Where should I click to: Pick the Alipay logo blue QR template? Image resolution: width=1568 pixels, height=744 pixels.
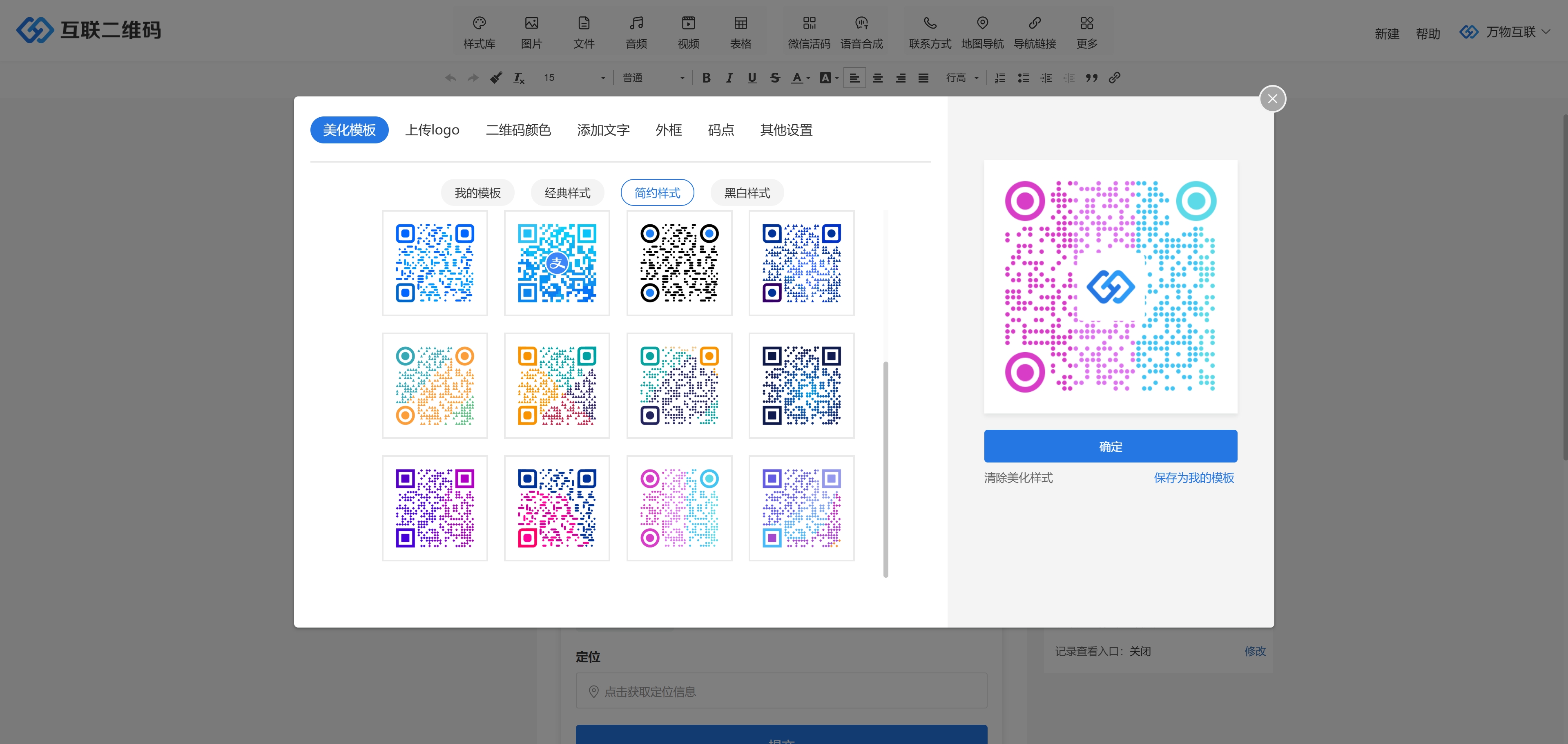point(557,263)
